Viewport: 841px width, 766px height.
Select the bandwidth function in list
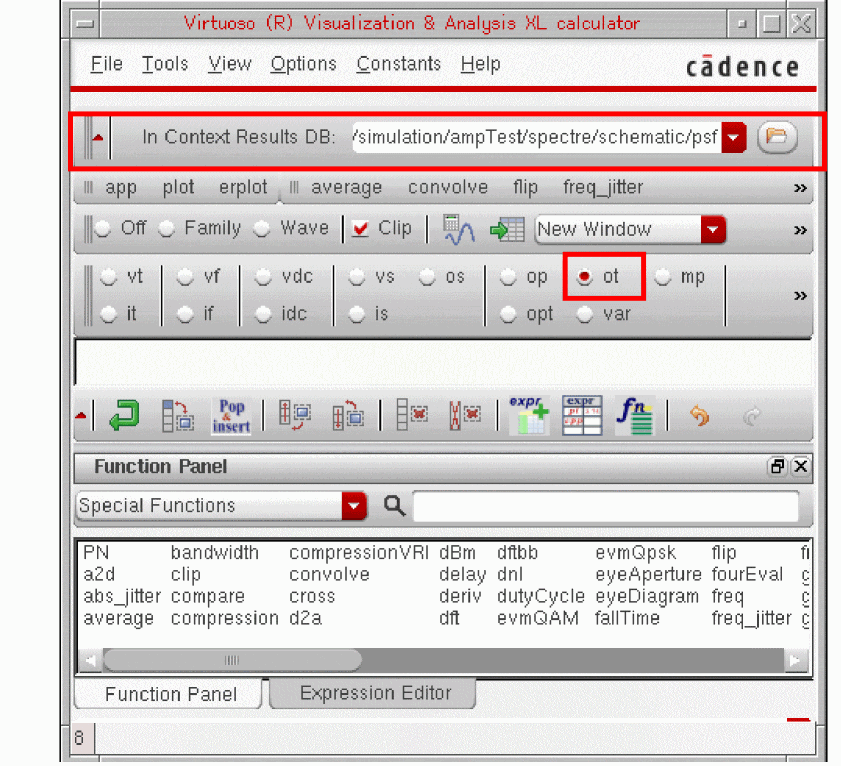pyautogui.click(x=215, y=553)
